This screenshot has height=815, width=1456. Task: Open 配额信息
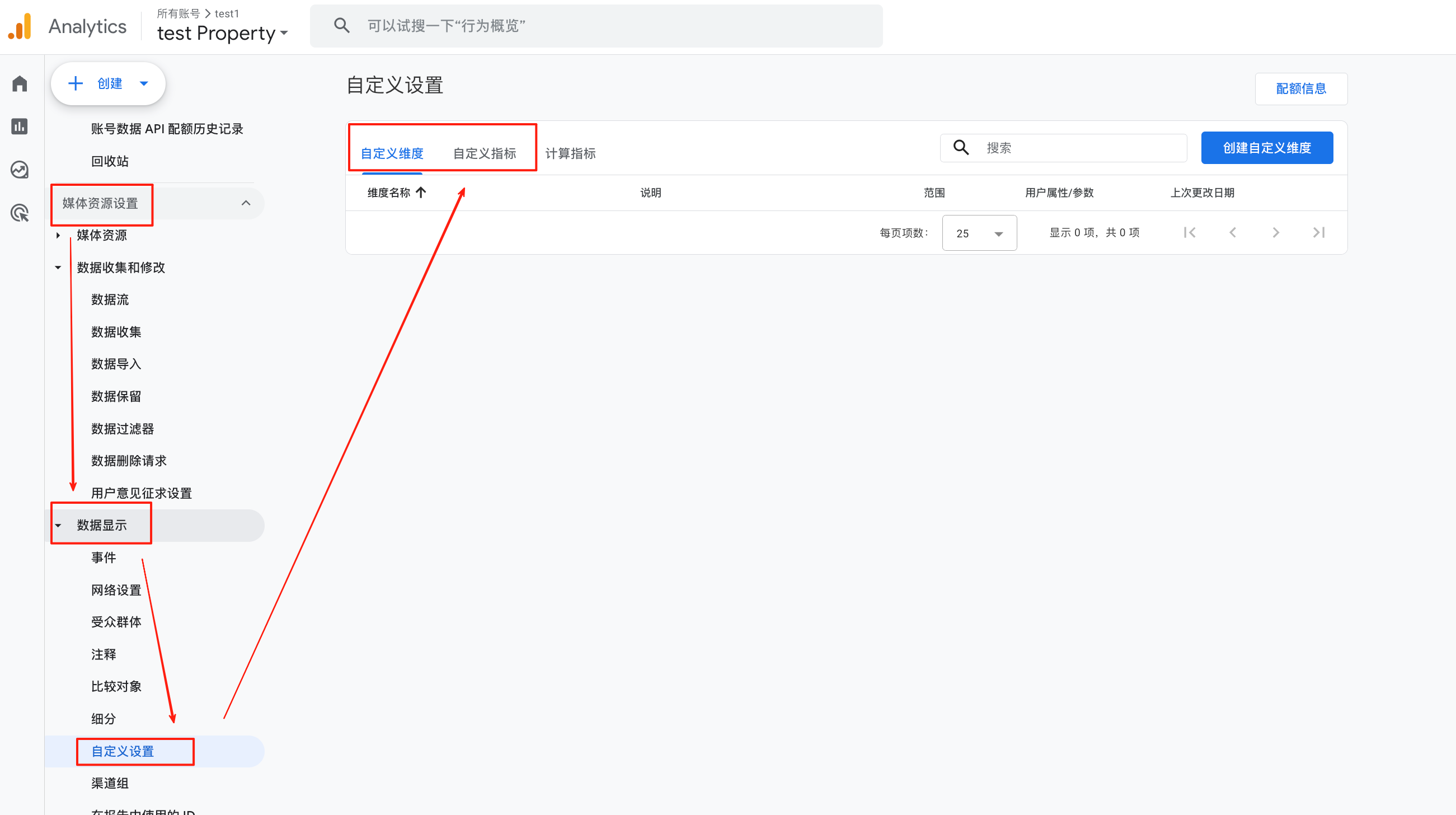pyautogui.click(x=1301, y=88)
